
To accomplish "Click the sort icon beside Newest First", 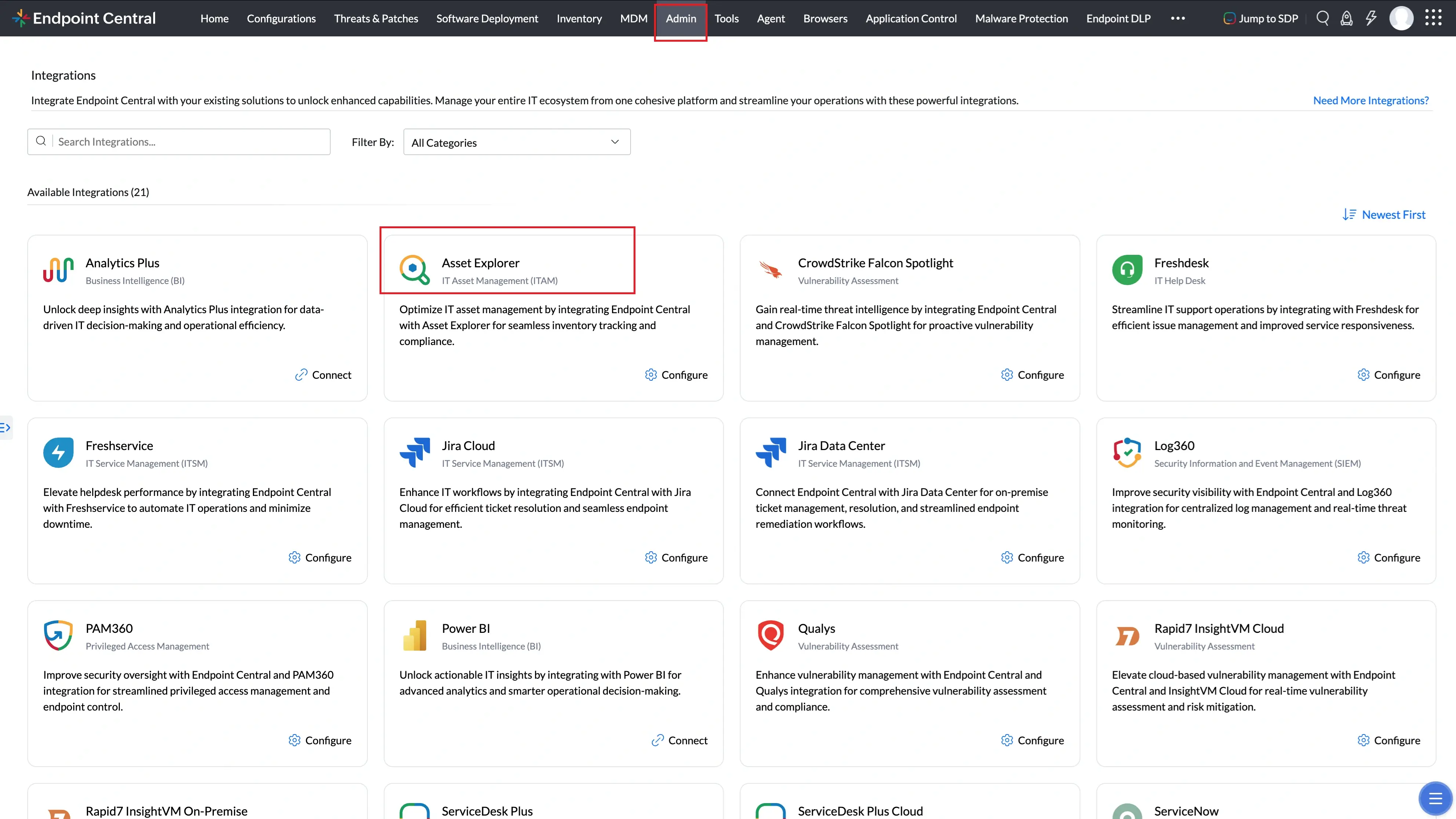I will pyautogui.click(x=1349, y=215).
